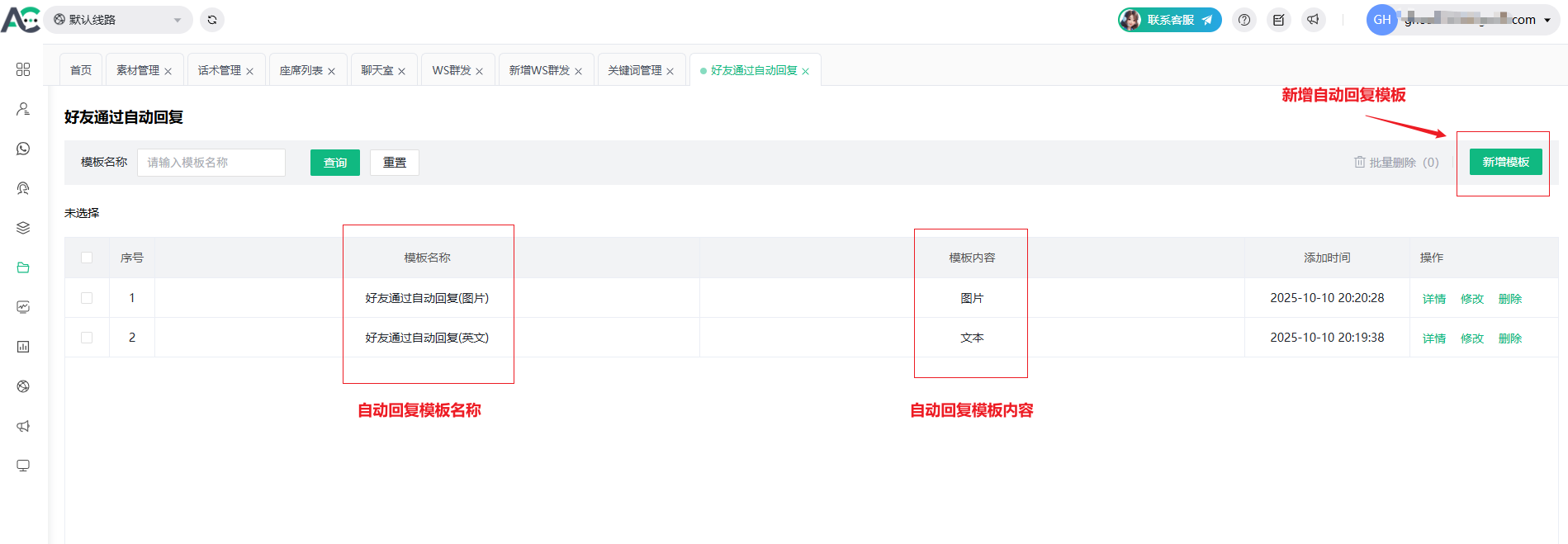1568x544 pixels.
Task: Open the stacked layers icon in sidebar
Action: coord(23,228)
